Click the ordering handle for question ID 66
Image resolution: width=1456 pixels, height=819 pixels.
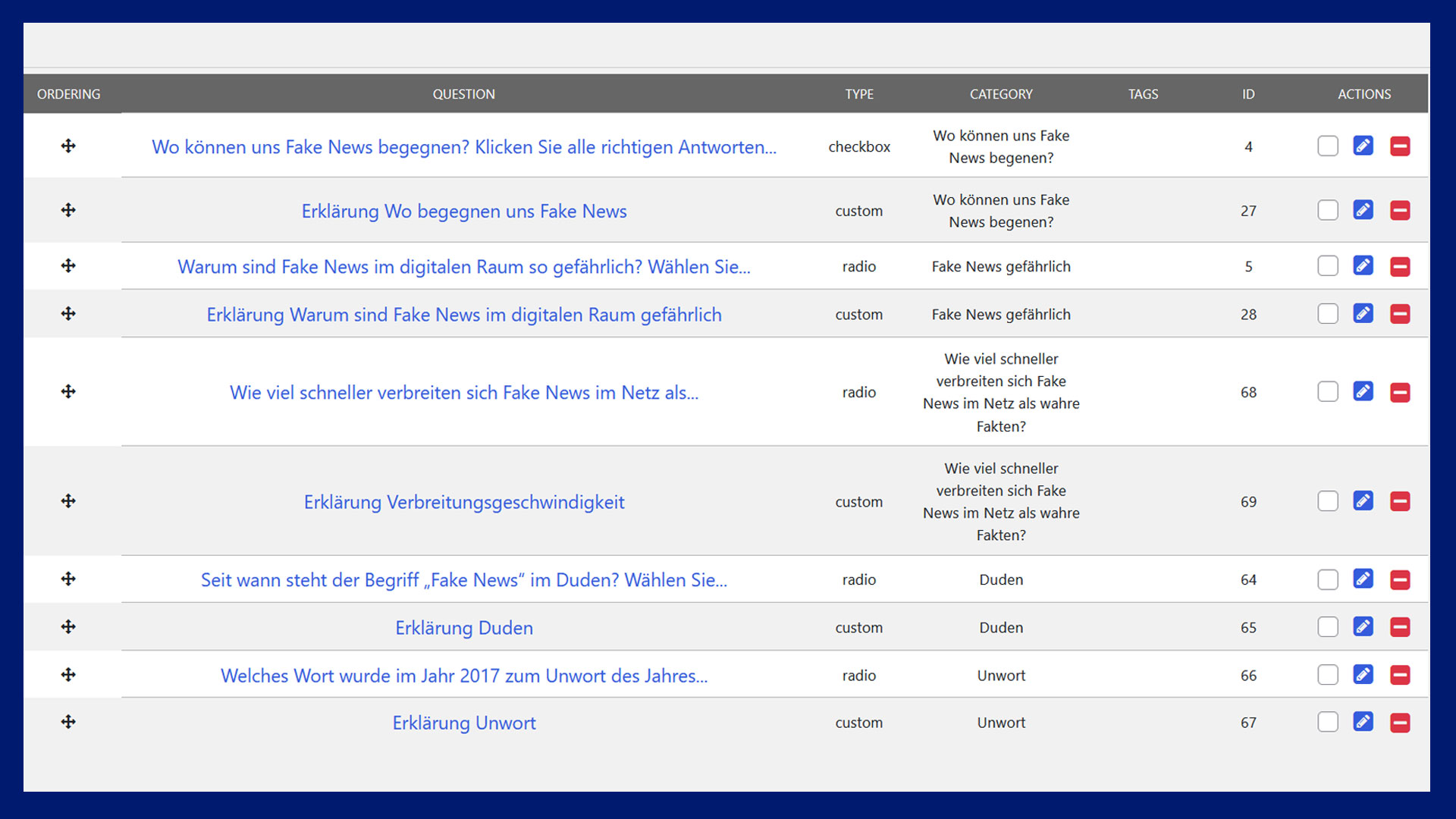68,674
